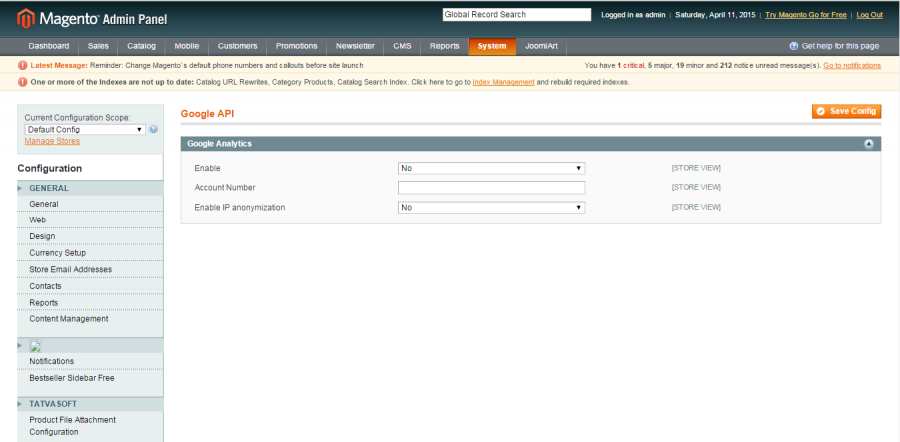Open the Enable dropdown for Google Analytics
The height and width of the screenshot is (442, 900).
pyautogui.click(x=491, y=168)
